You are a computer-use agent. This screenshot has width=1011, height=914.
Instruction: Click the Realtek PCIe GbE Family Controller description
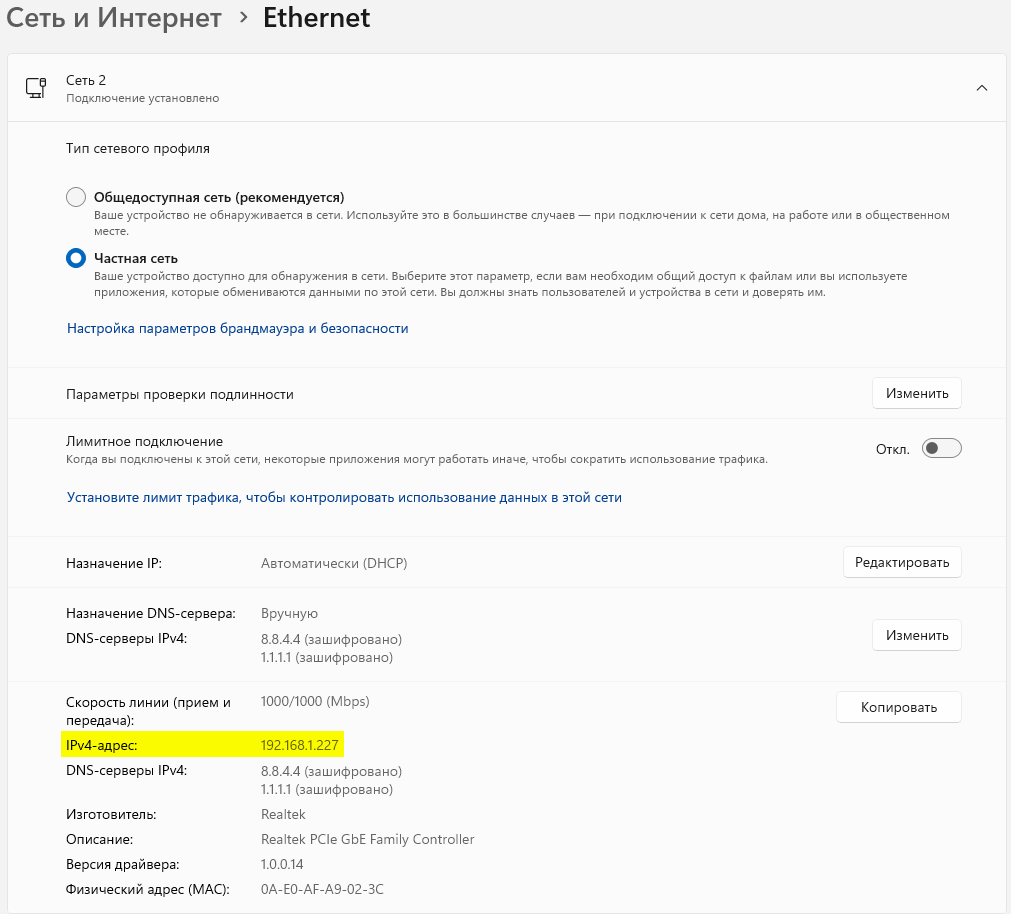tap(368, 839)
